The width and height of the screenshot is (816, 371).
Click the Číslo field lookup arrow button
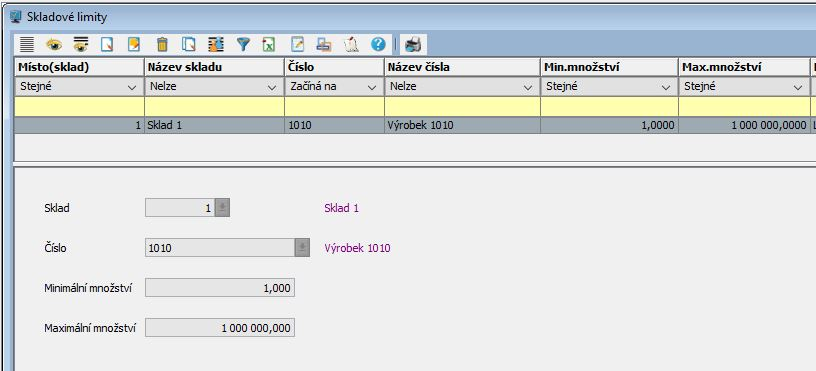[x=302, y=248]
